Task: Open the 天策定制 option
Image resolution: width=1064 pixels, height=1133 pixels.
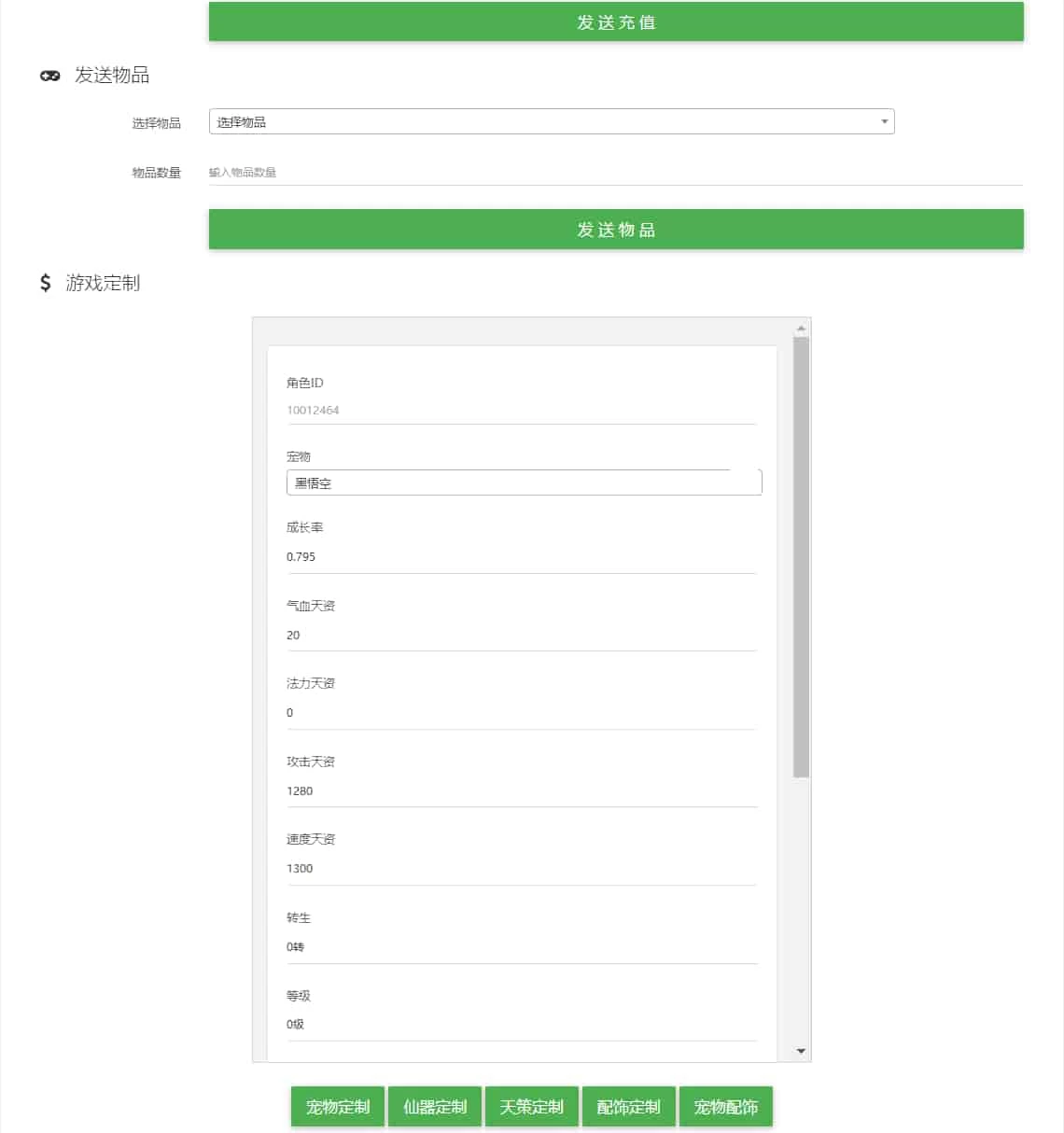Action: [x=532, y=1107]
